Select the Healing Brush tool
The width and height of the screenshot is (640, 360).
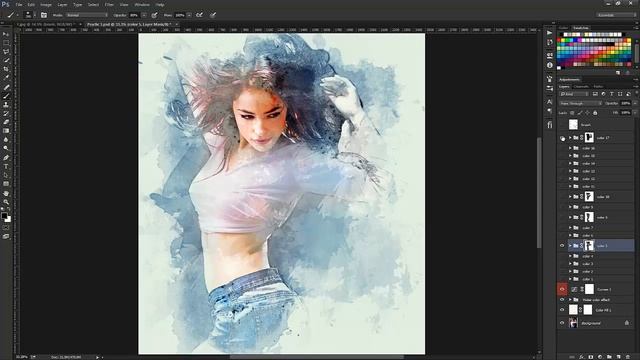coord(6,87)
